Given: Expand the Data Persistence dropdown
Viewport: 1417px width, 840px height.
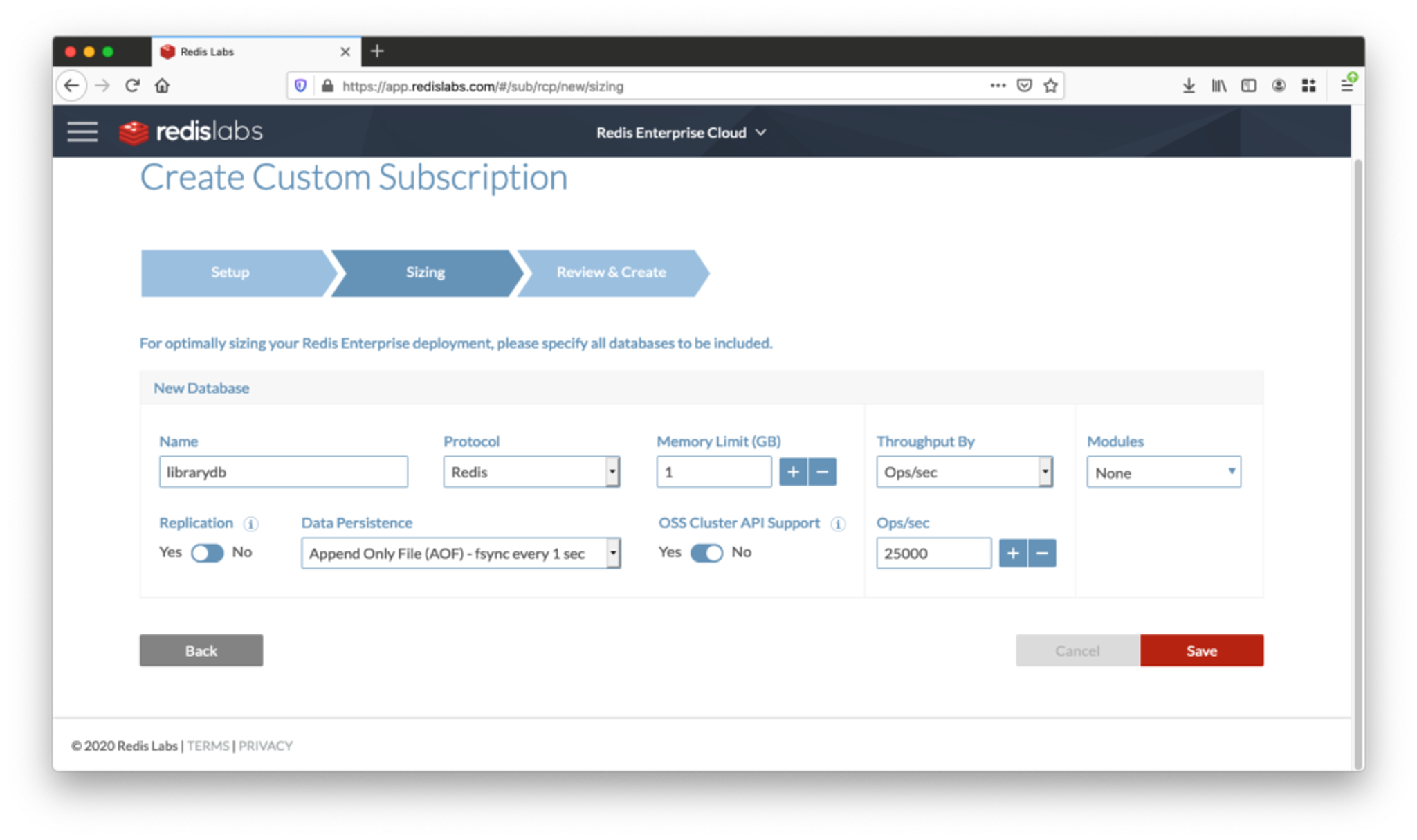Looking at the screenshot, I should (461, 553).
